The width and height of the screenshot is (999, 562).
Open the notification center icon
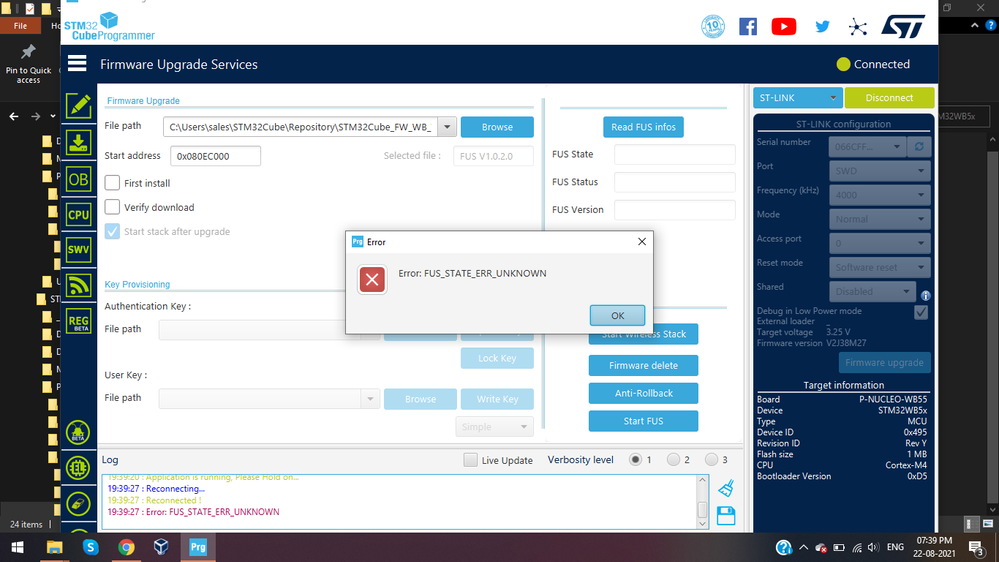coord(977,547)
